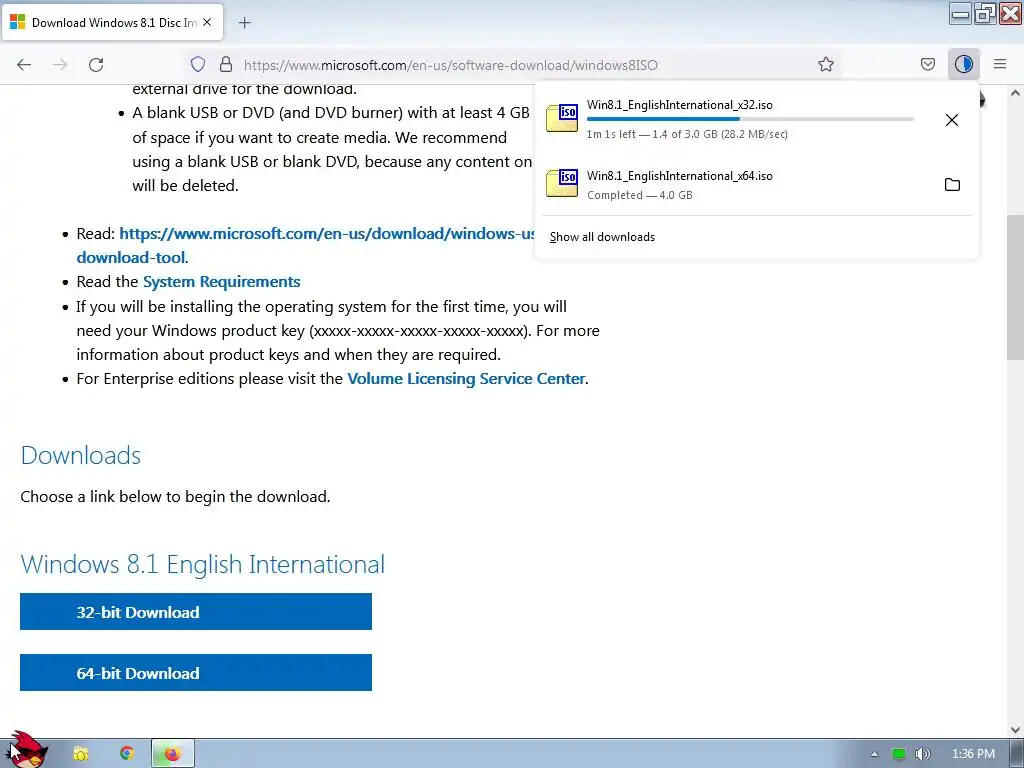Viewport: 1024px width, 768px height.
Task: Click the x32 ISO download progress bar
Action: (x=750, y=119)
